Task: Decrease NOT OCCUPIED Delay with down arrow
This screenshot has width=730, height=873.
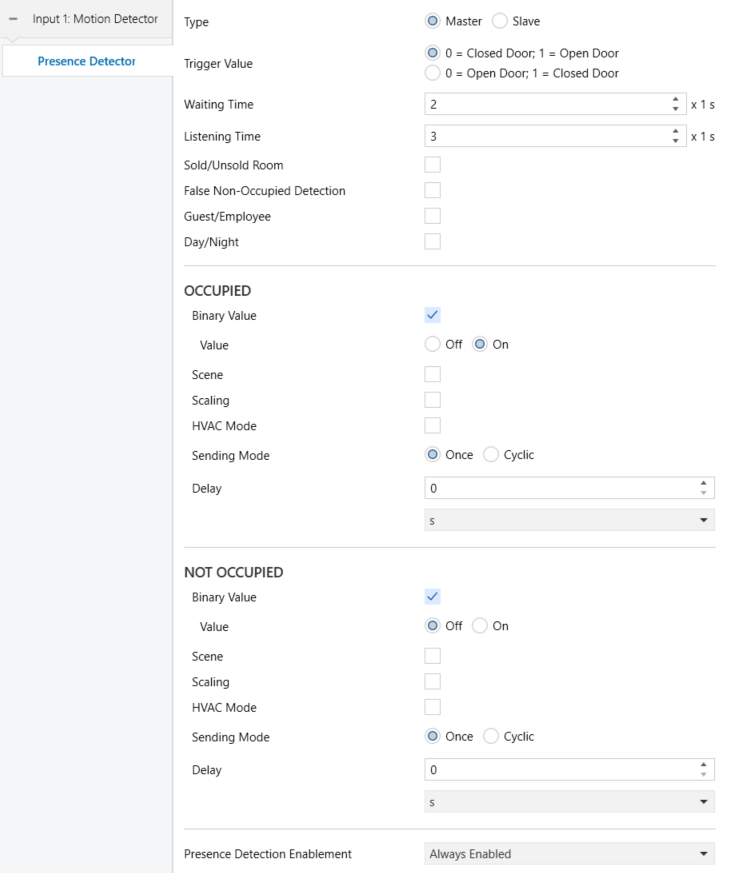Action: coord(704,774)
